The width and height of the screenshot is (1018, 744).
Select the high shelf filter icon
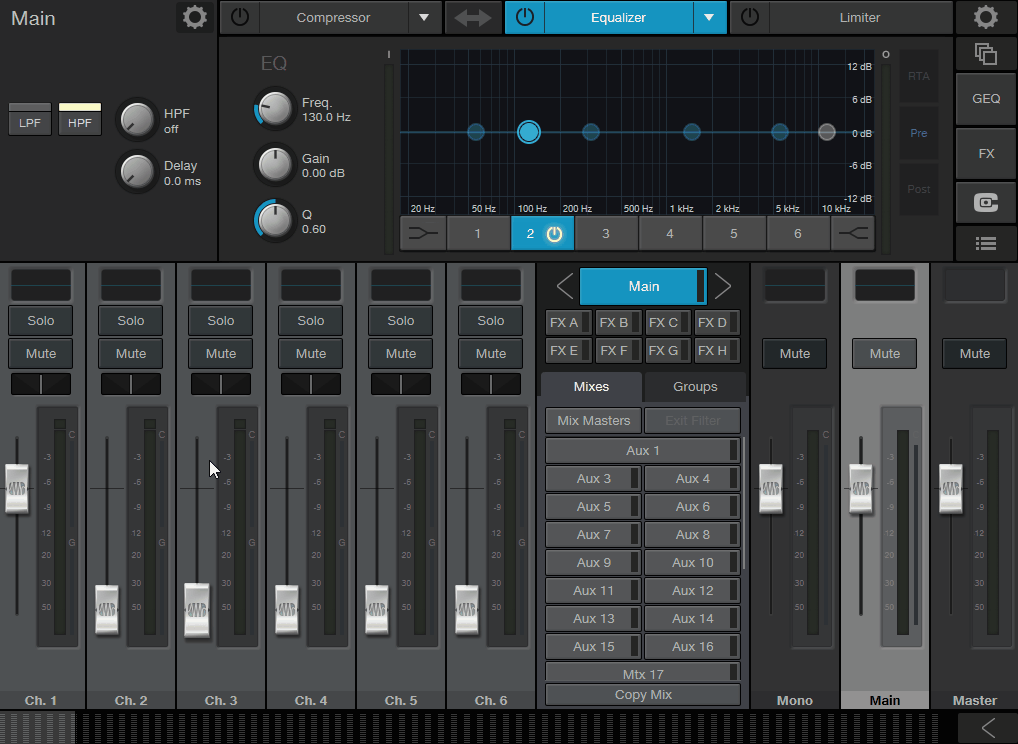[x=853, y=233]
